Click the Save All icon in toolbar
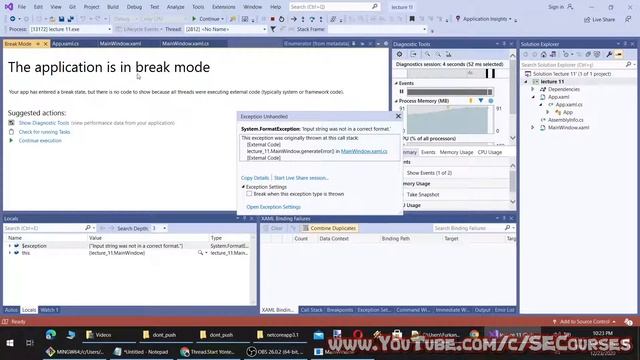 (x=71, y=19)
